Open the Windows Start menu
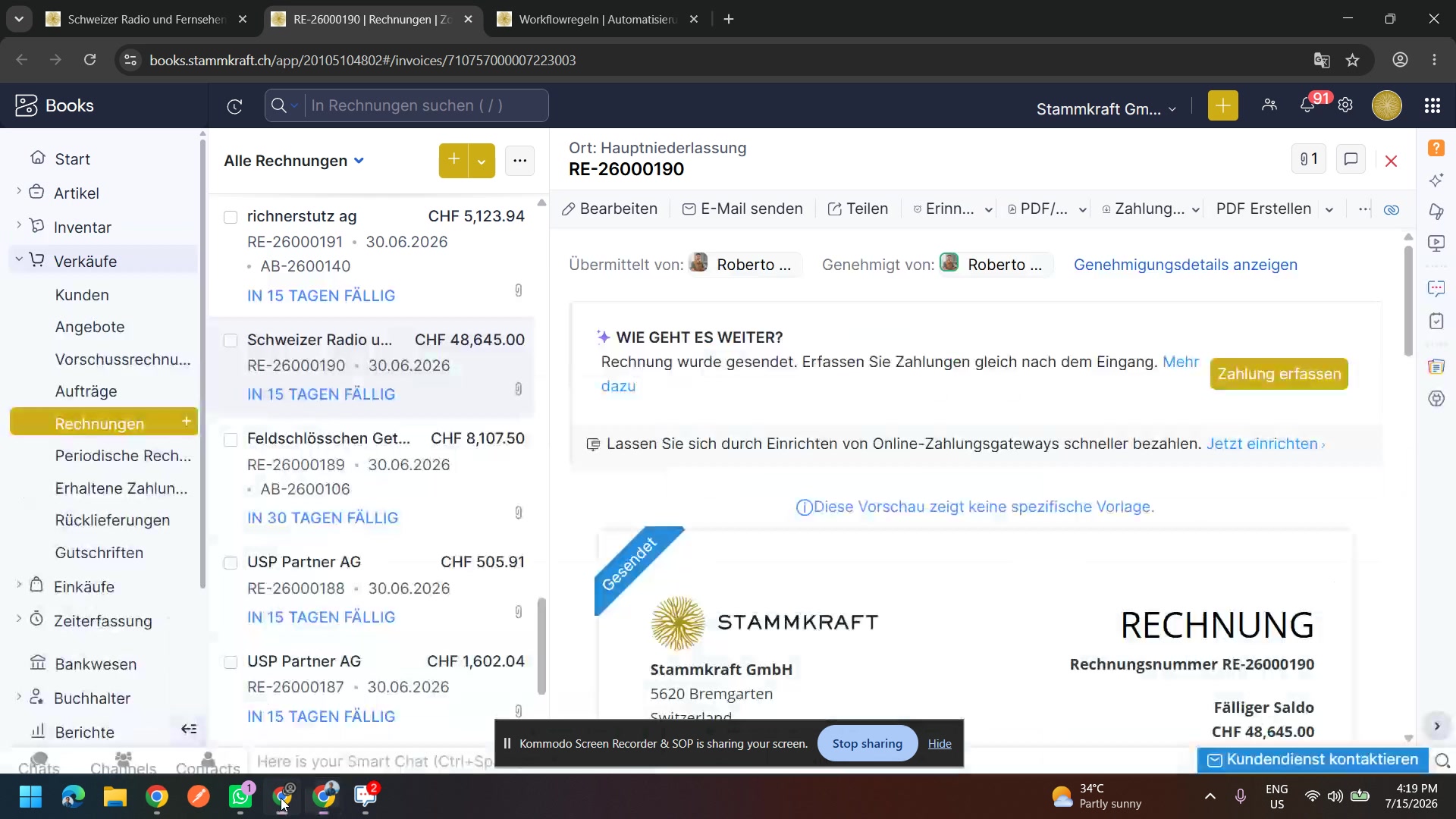 click(31, 796)
